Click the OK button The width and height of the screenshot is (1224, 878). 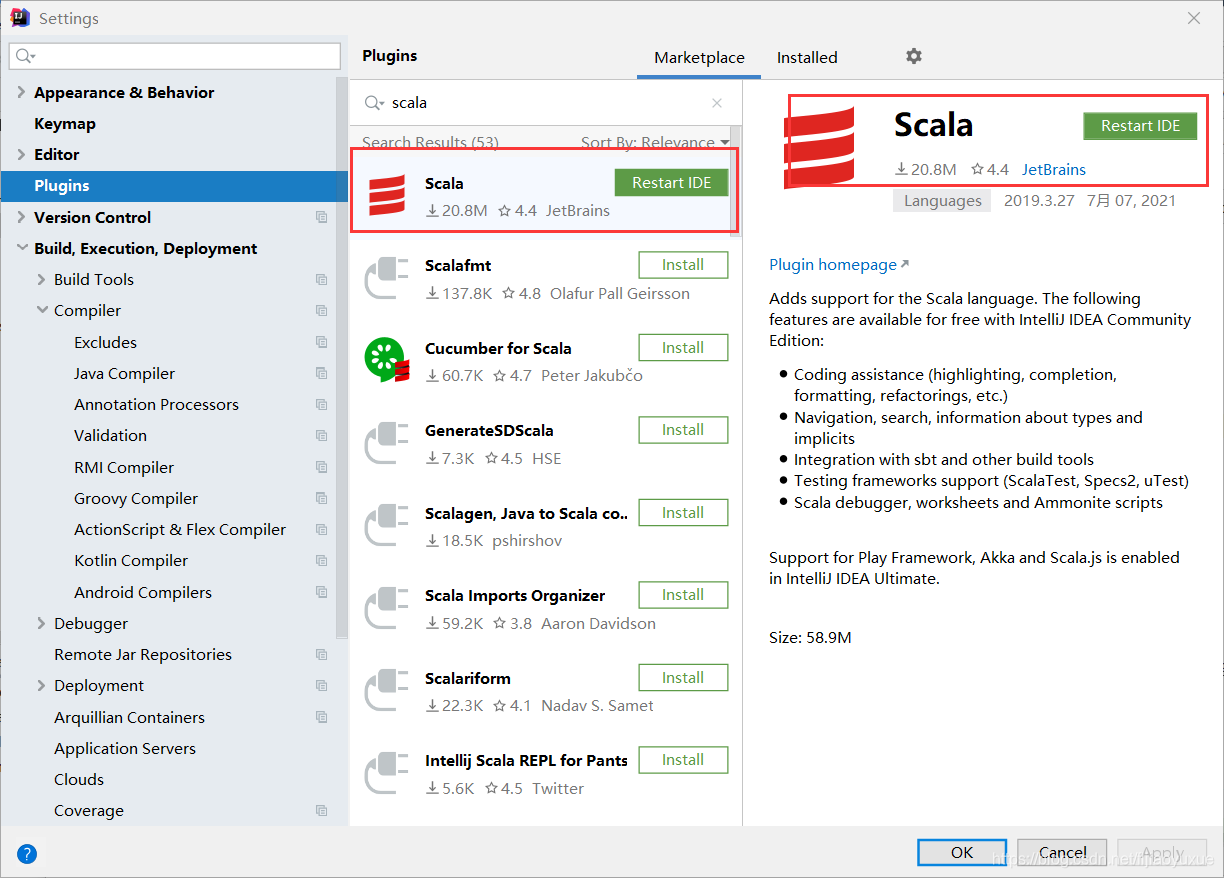(x=962, y=852)
